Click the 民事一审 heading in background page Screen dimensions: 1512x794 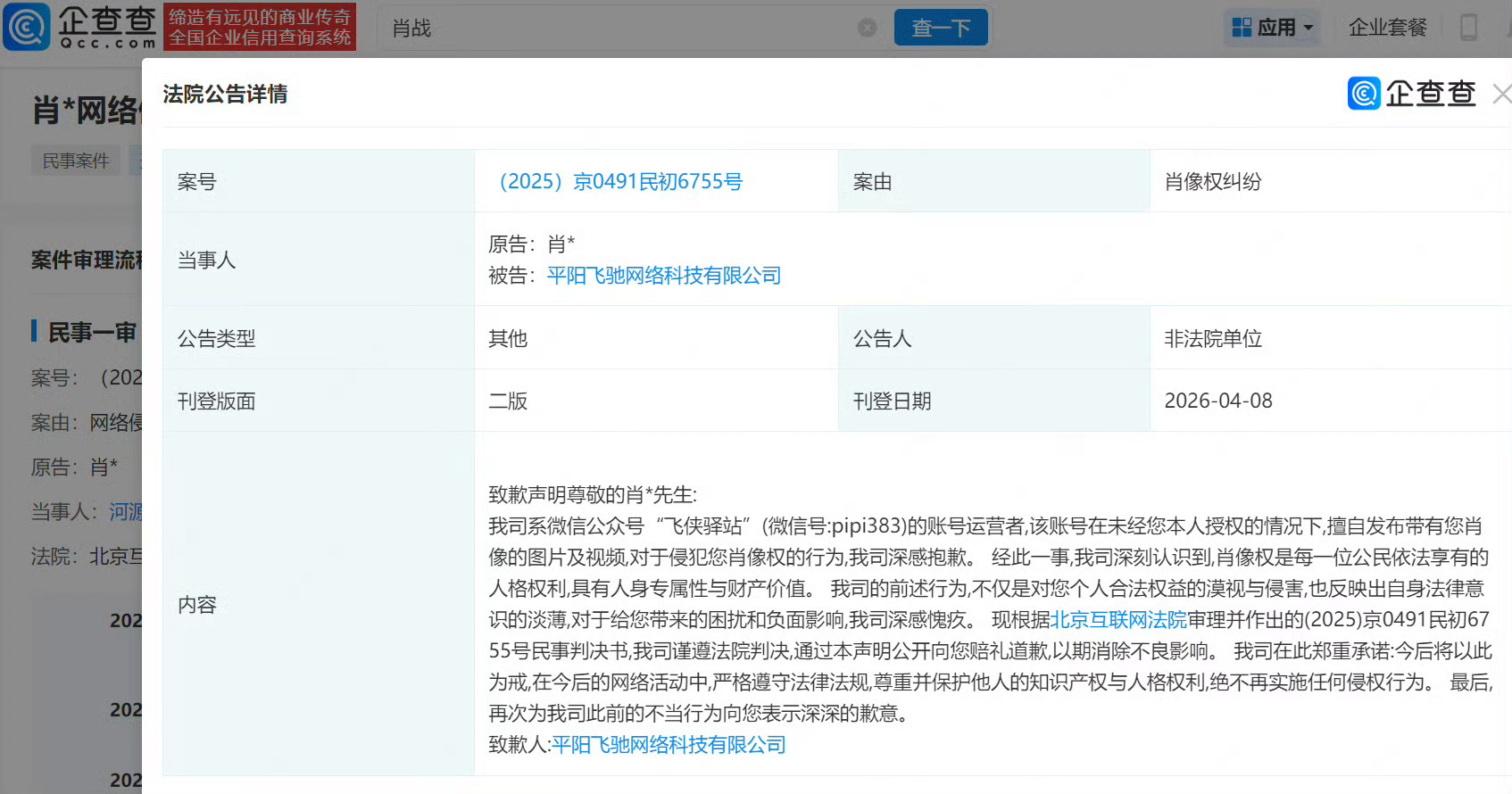pyautogui.click(x=92, y=332)
